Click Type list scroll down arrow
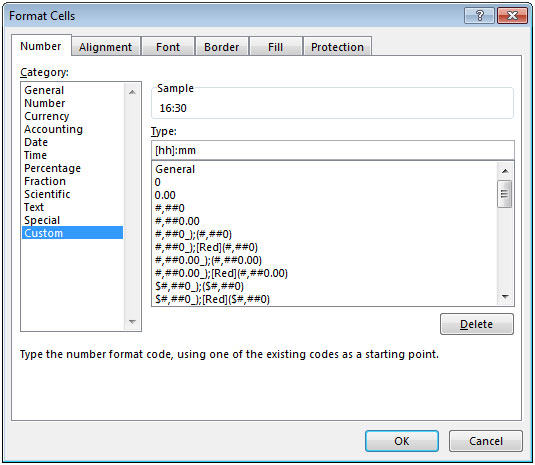535x465 pixels. [x=505, y=297]
